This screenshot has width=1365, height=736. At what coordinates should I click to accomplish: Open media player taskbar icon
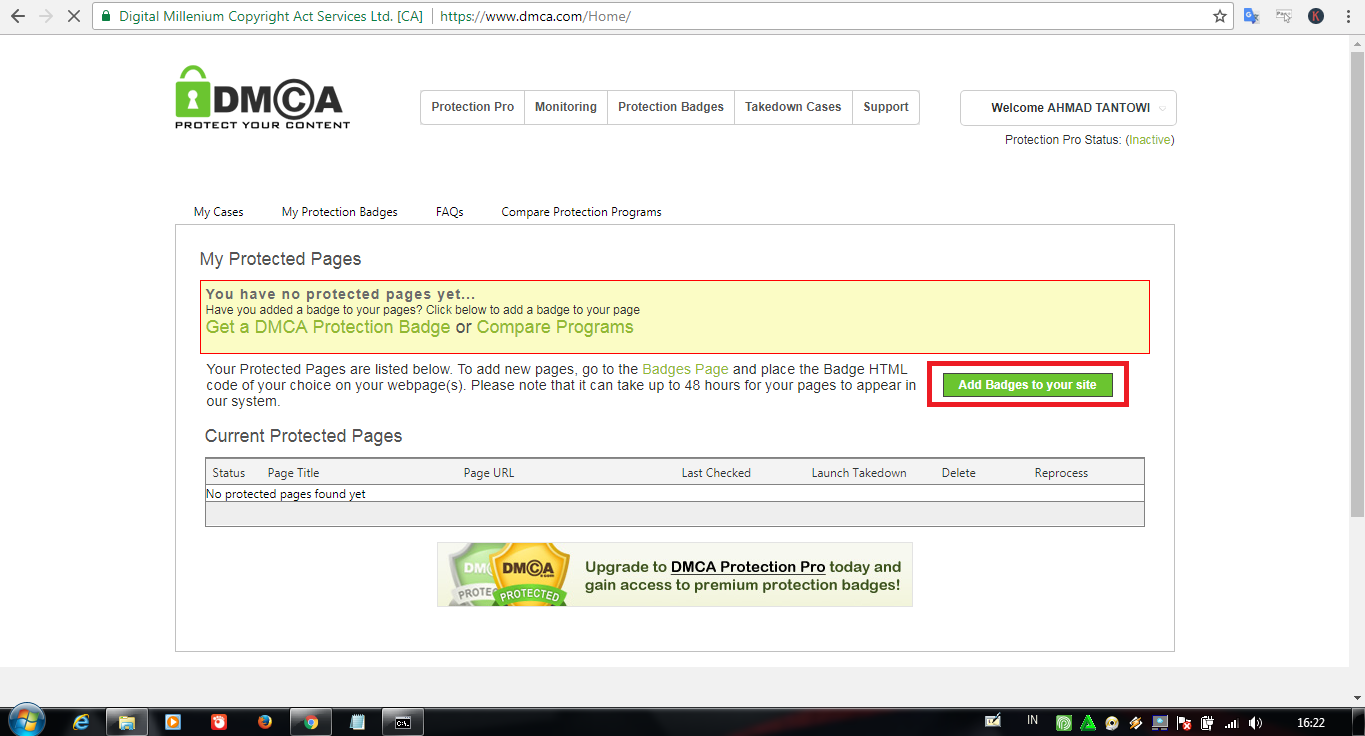click(x=173, y=722)
